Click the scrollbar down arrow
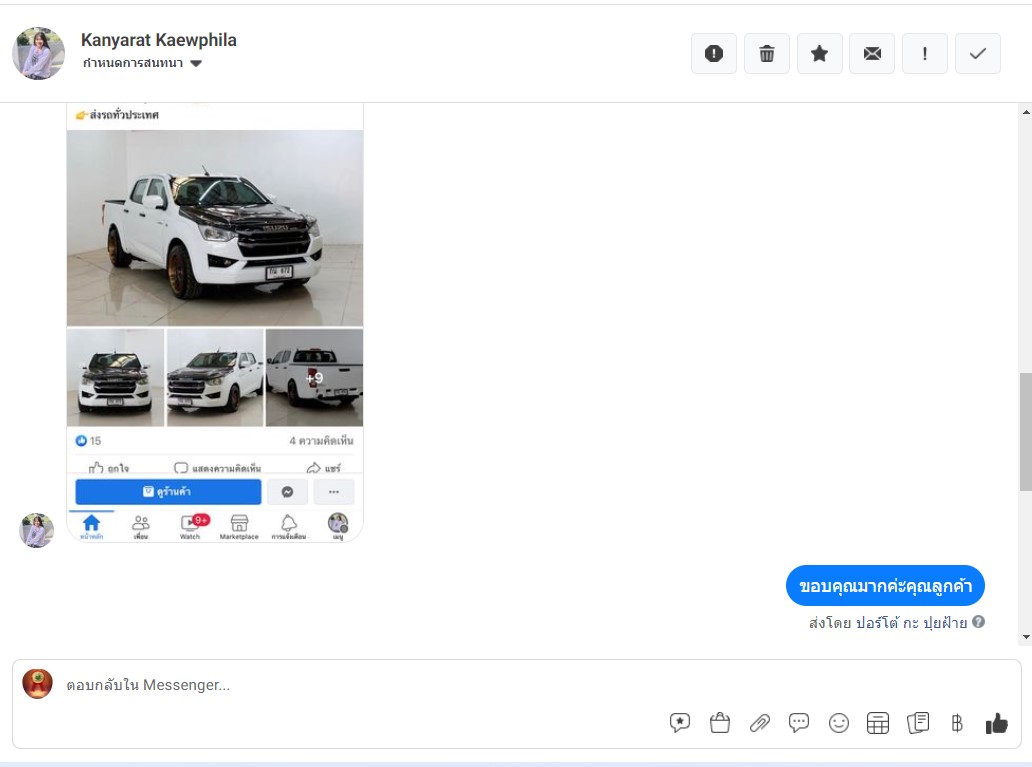This screenshot has height=767, width=1032. pos(1025,637)
